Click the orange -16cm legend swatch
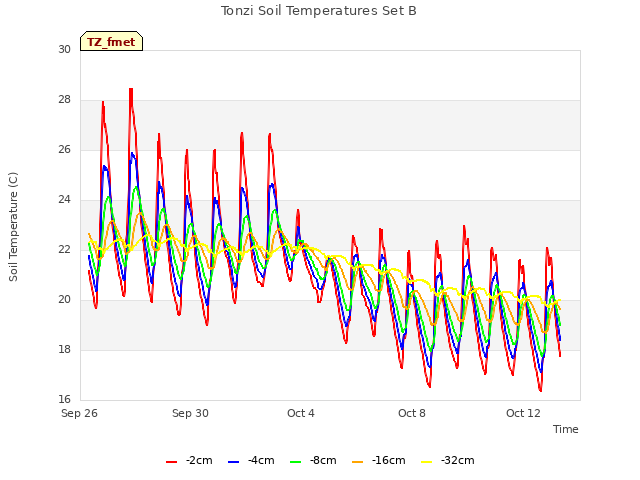This screenshot has width=640, height=480. [357, 462]
